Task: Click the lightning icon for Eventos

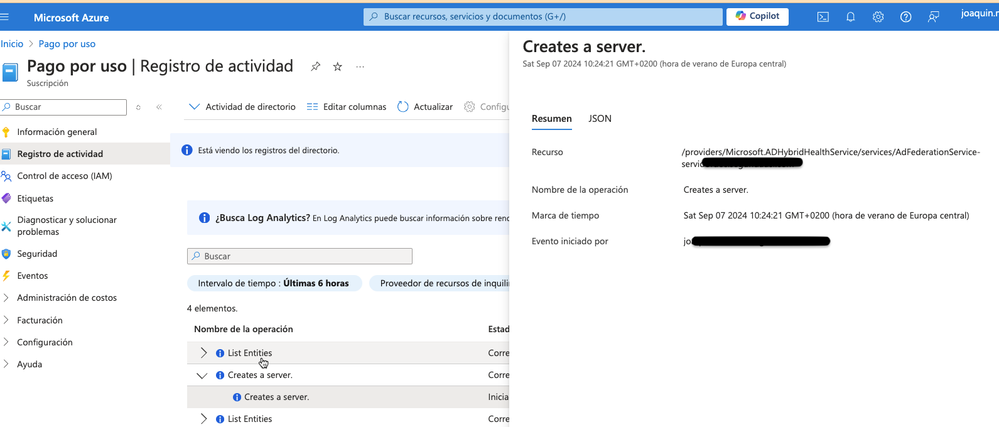Action: click(6, 276)
